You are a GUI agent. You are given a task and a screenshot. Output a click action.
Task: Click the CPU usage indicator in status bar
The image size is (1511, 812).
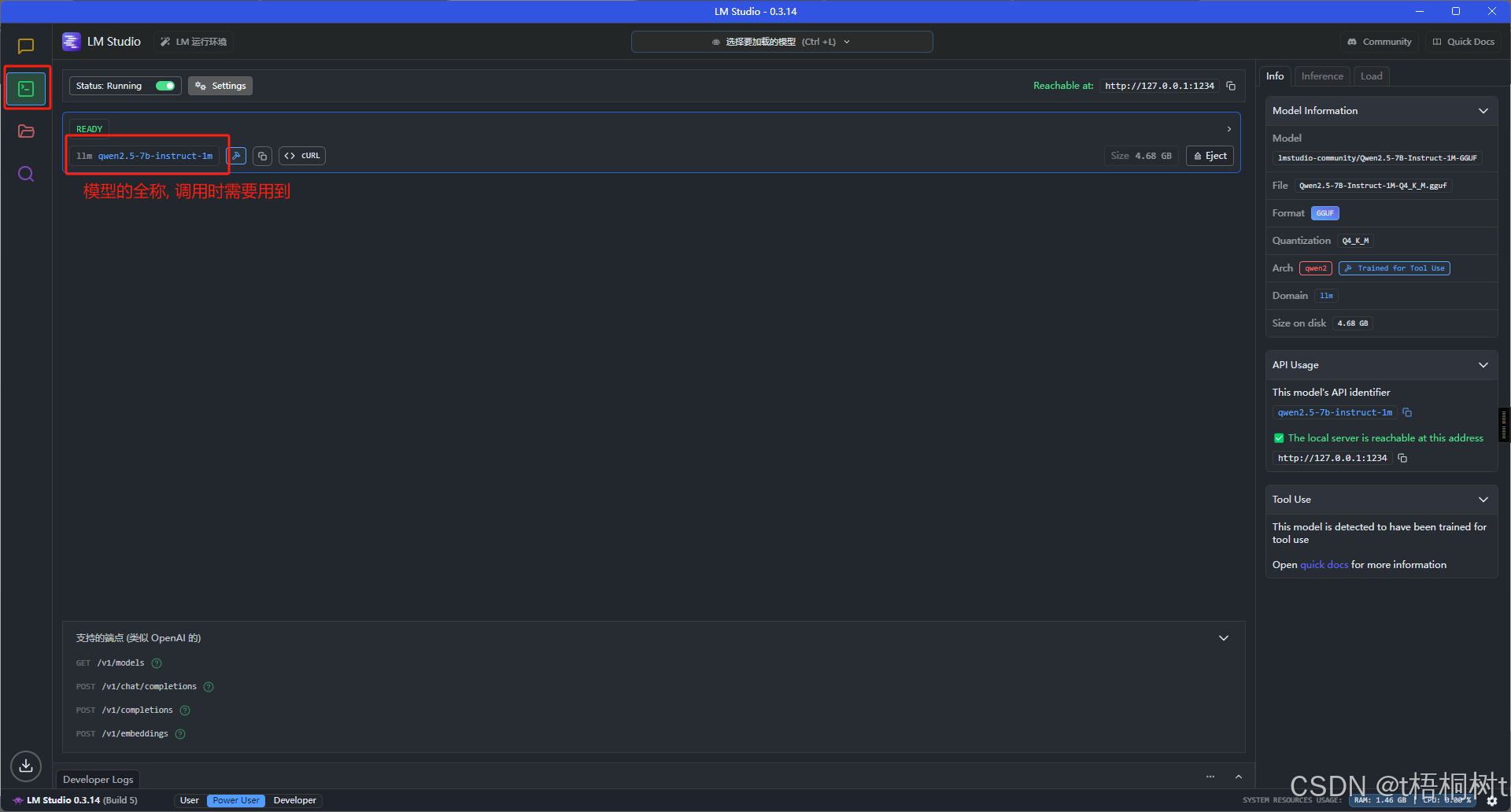coord(1446,800)
